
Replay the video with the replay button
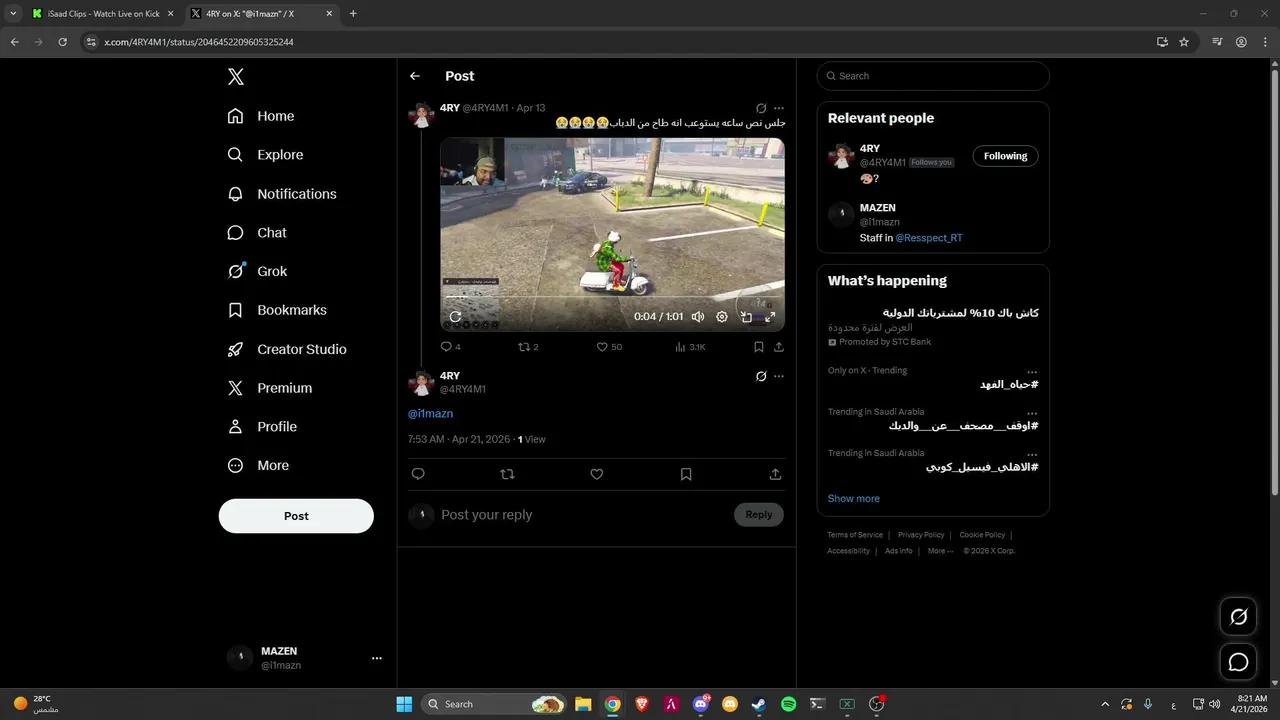[x=455, y=317]
